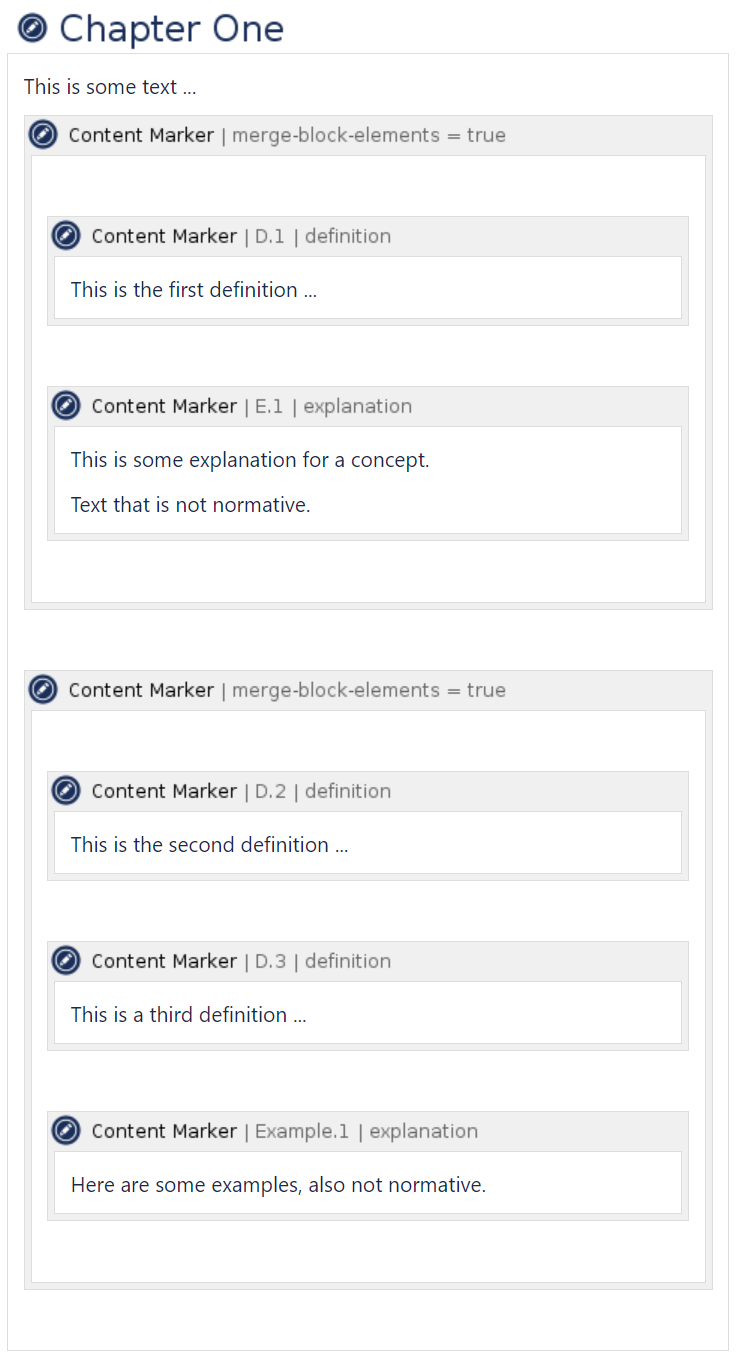The image size is (737, 1360).
Task: Click the first merge-block-elements Content Marker icon
Action: tap(43, 135)
